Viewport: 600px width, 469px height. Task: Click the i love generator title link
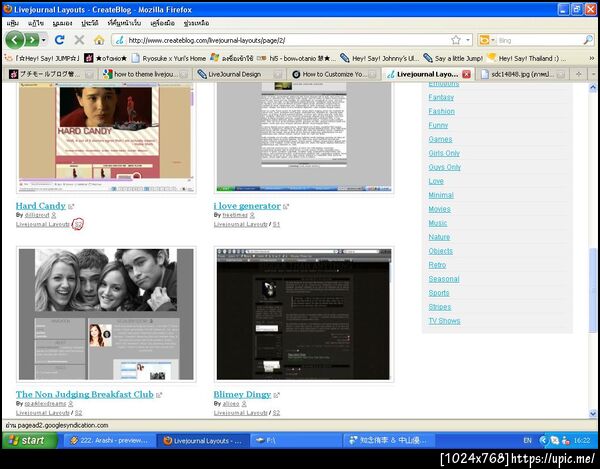click(247, 206)
